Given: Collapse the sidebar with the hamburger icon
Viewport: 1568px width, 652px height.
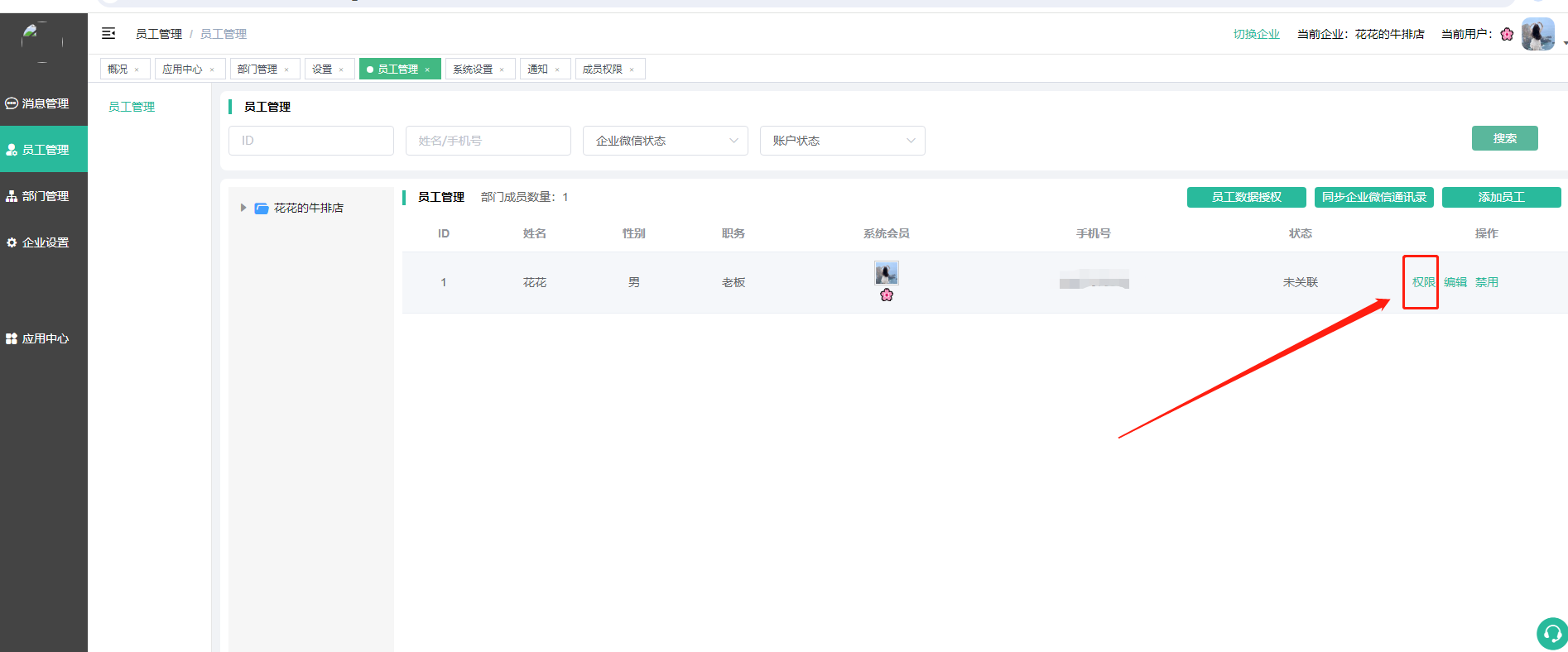Looking at the screenshot, I should 108,34.
